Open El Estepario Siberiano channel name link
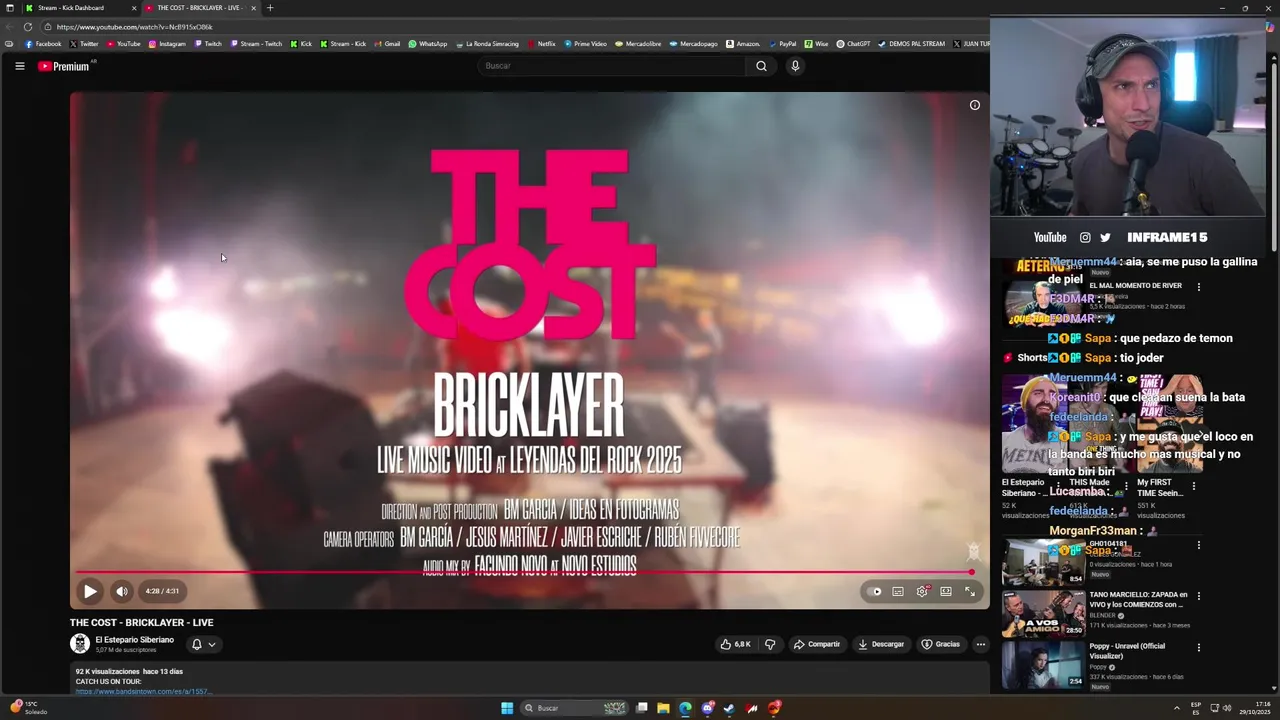The height and width of the screenshot is (720, 1280). point(135,639)
